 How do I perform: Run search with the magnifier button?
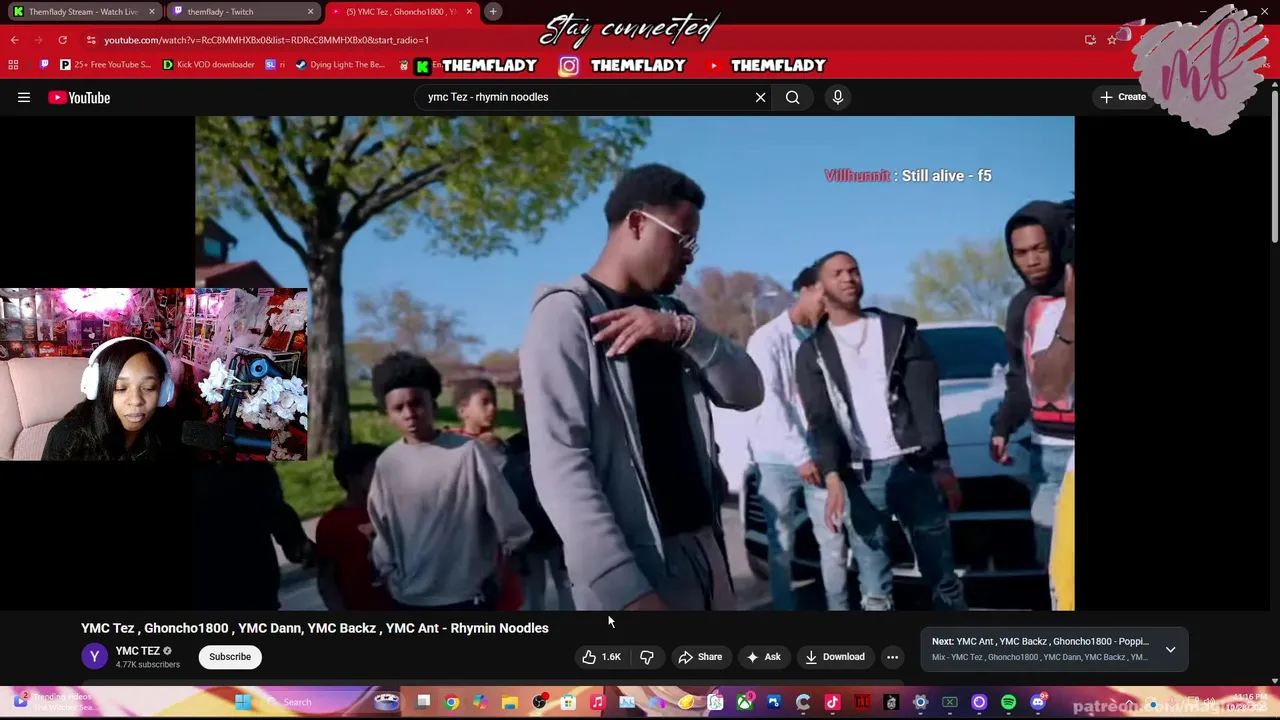pyautogui.click(x=792, y=97)
